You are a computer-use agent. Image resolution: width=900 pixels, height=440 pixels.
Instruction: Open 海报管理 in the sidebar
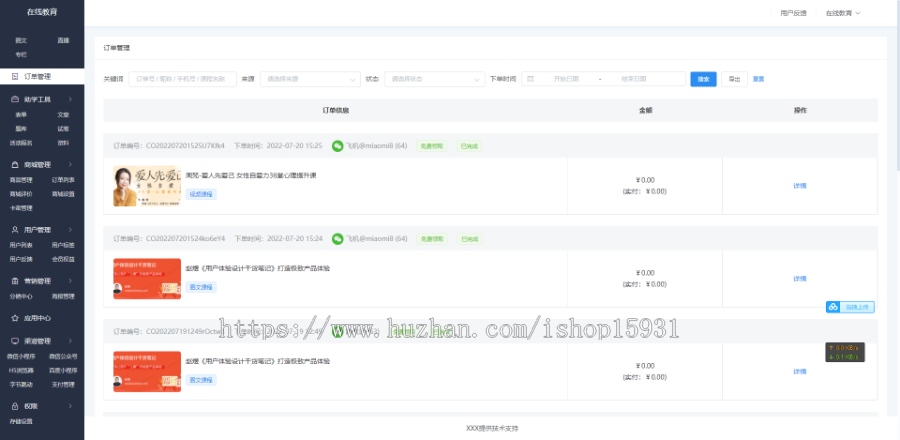click(63, 297)
